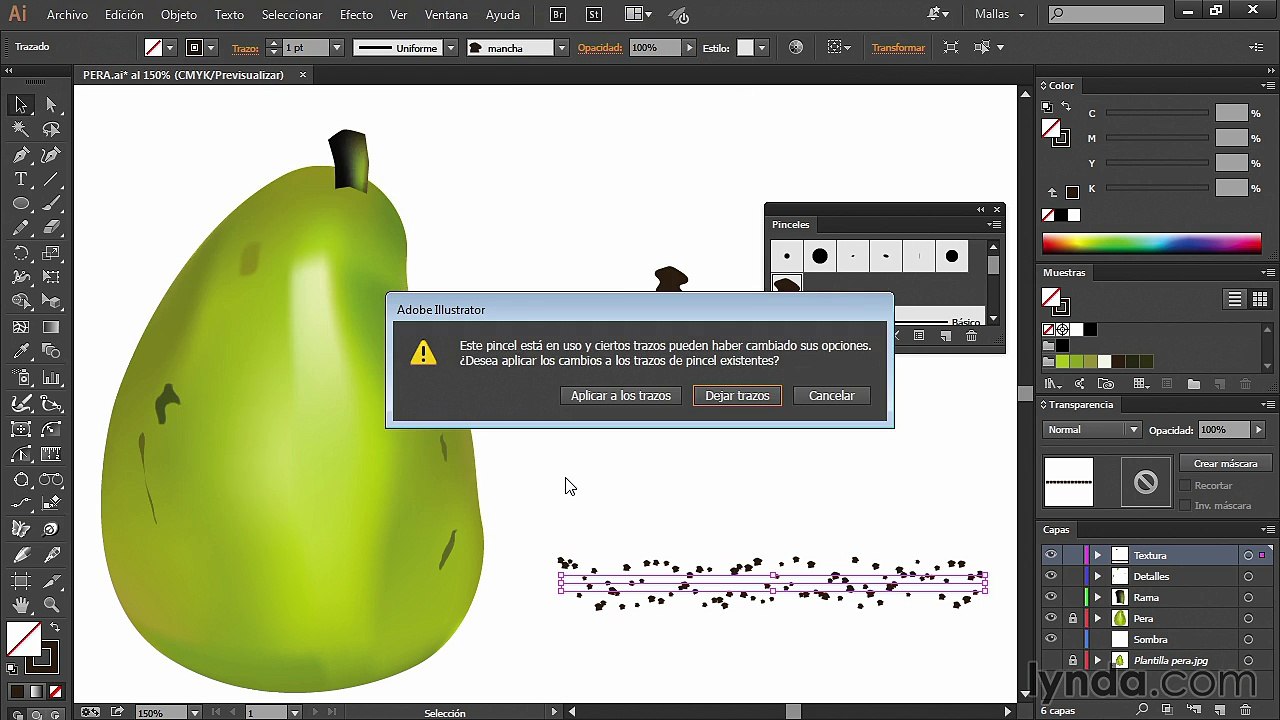Select the Eraser tool
Viewport: 1280px width, 720px height.
point(52,228)
